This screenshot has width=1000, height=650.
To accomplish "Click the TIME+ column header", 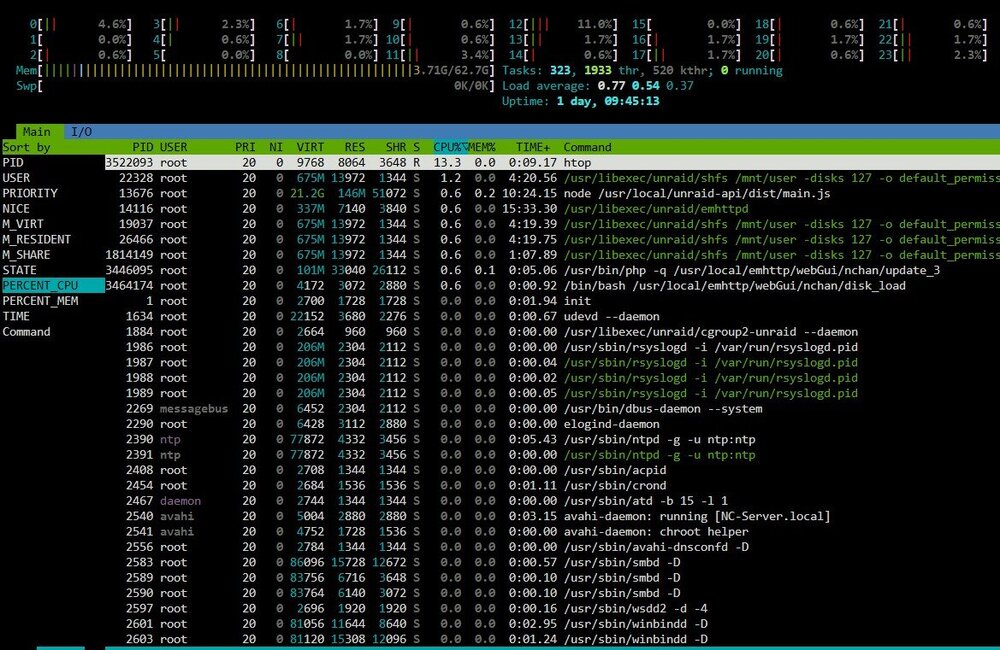I will (x=533, y=147).
